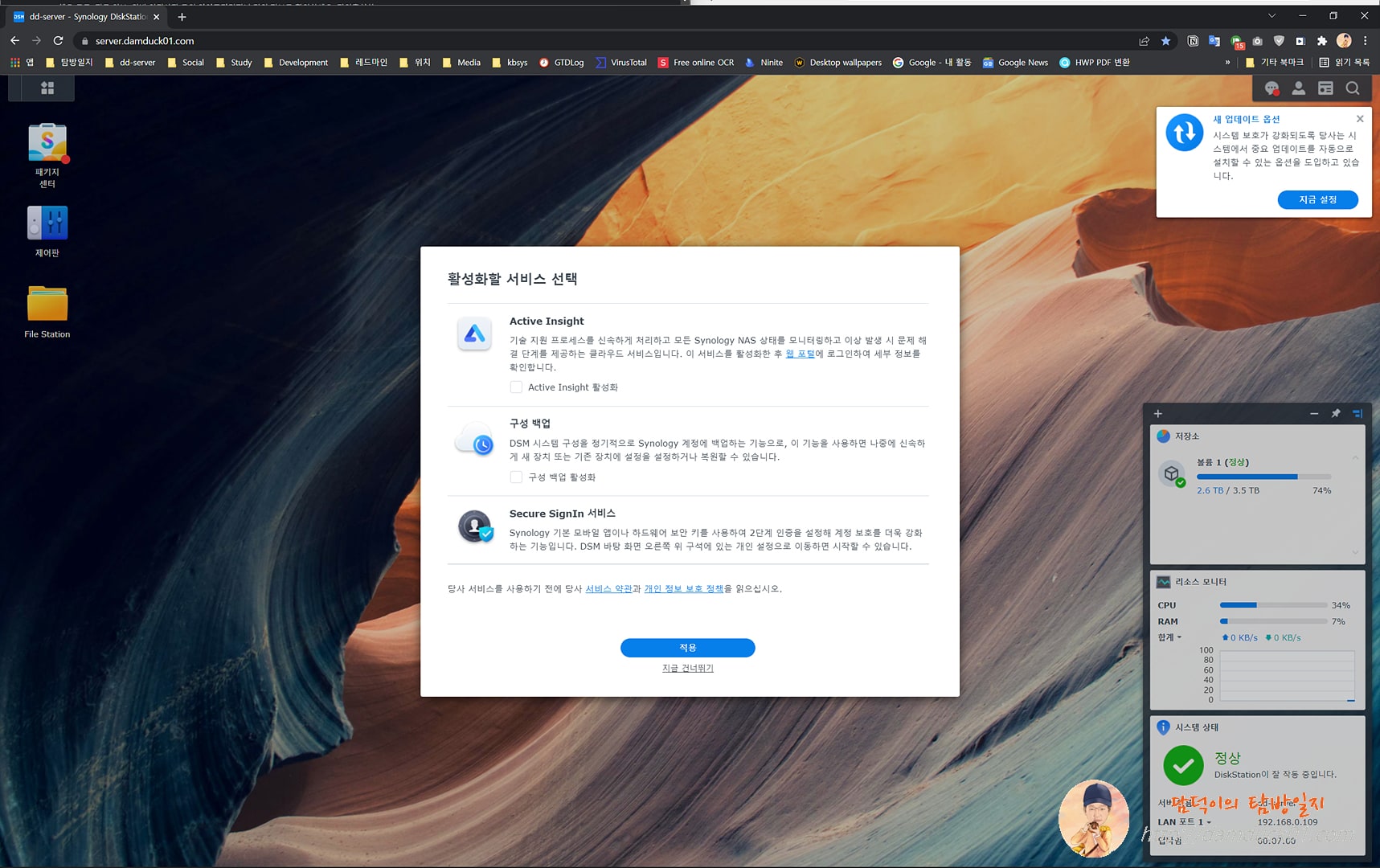Image resolution: width=1380 pixels, height=868 pixels.
Task: Open DSM notifications chat icon
Action: pos(1271,88)
